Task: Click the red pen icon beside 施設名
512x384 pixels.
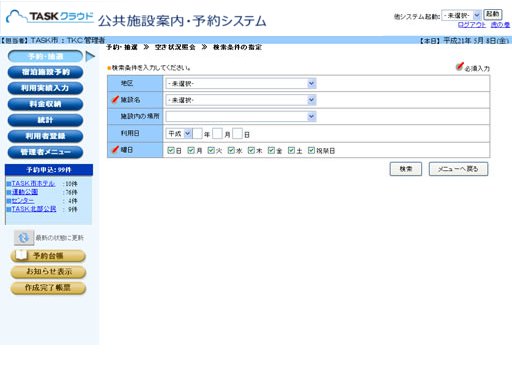Action: (x=115, y=99)
